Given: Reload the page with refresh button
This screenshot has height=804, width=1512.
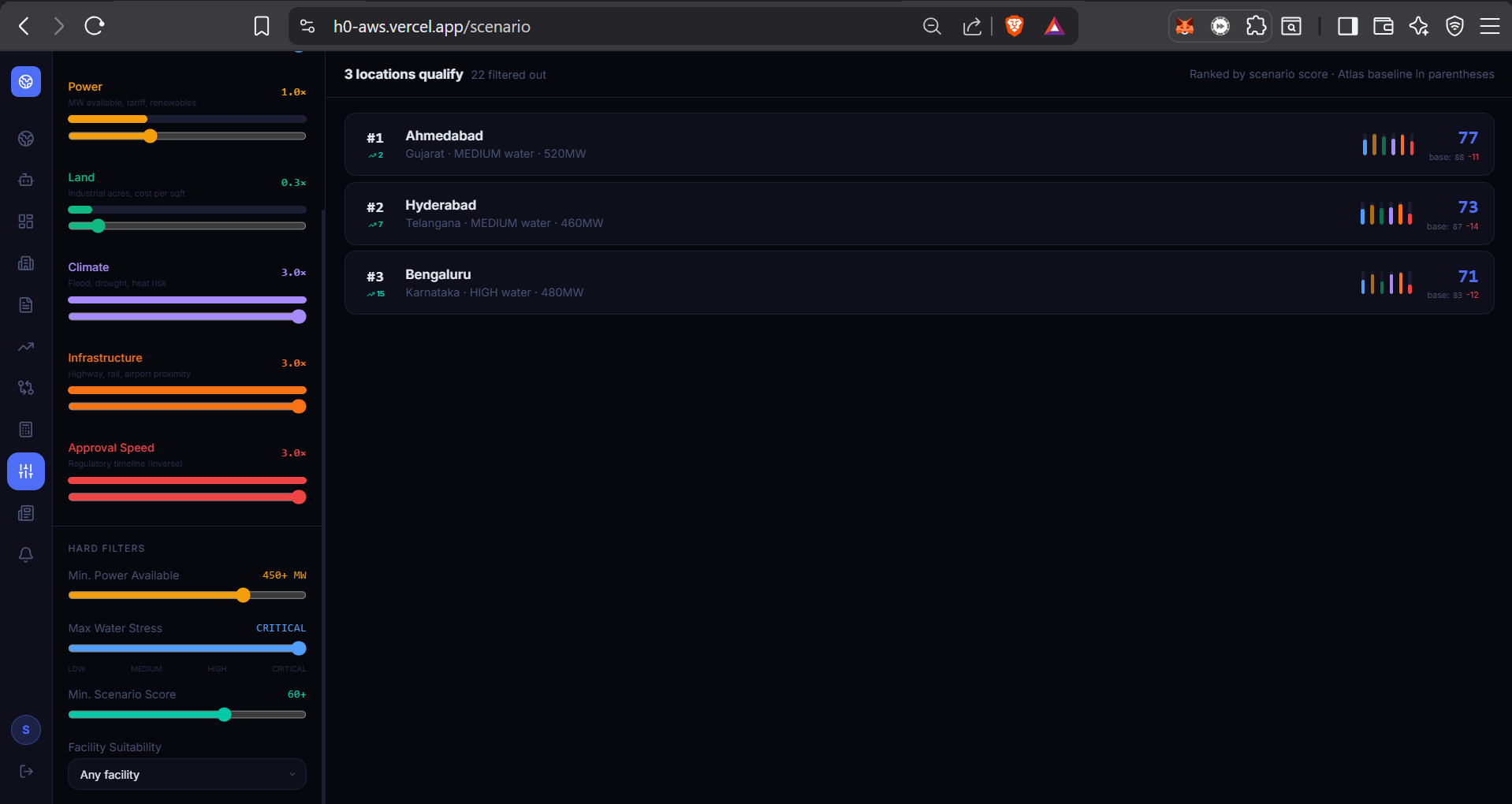Looking at the screenshot, I should pos(95,26).
